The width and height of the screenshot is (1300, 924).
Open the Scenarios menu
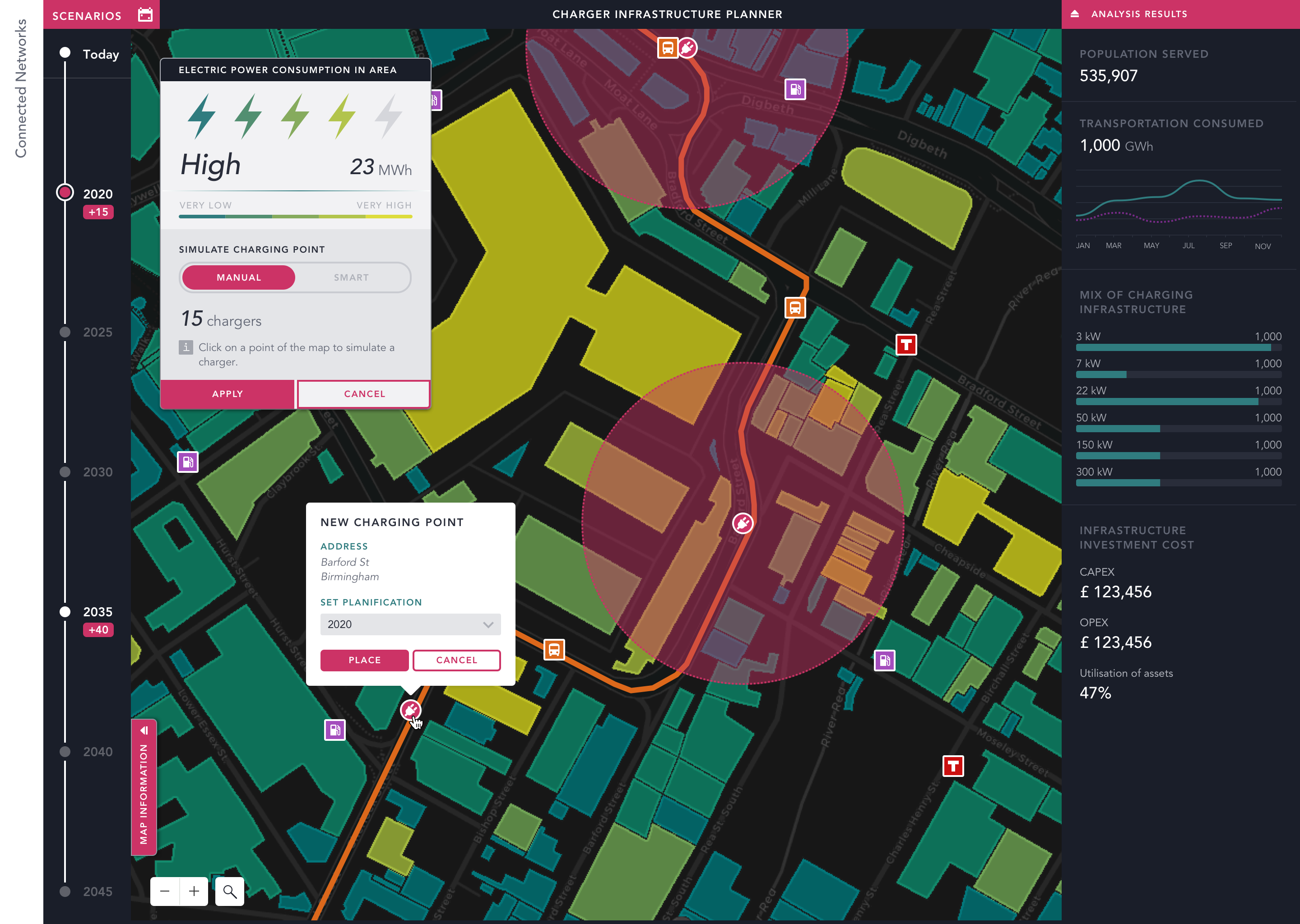87,14
